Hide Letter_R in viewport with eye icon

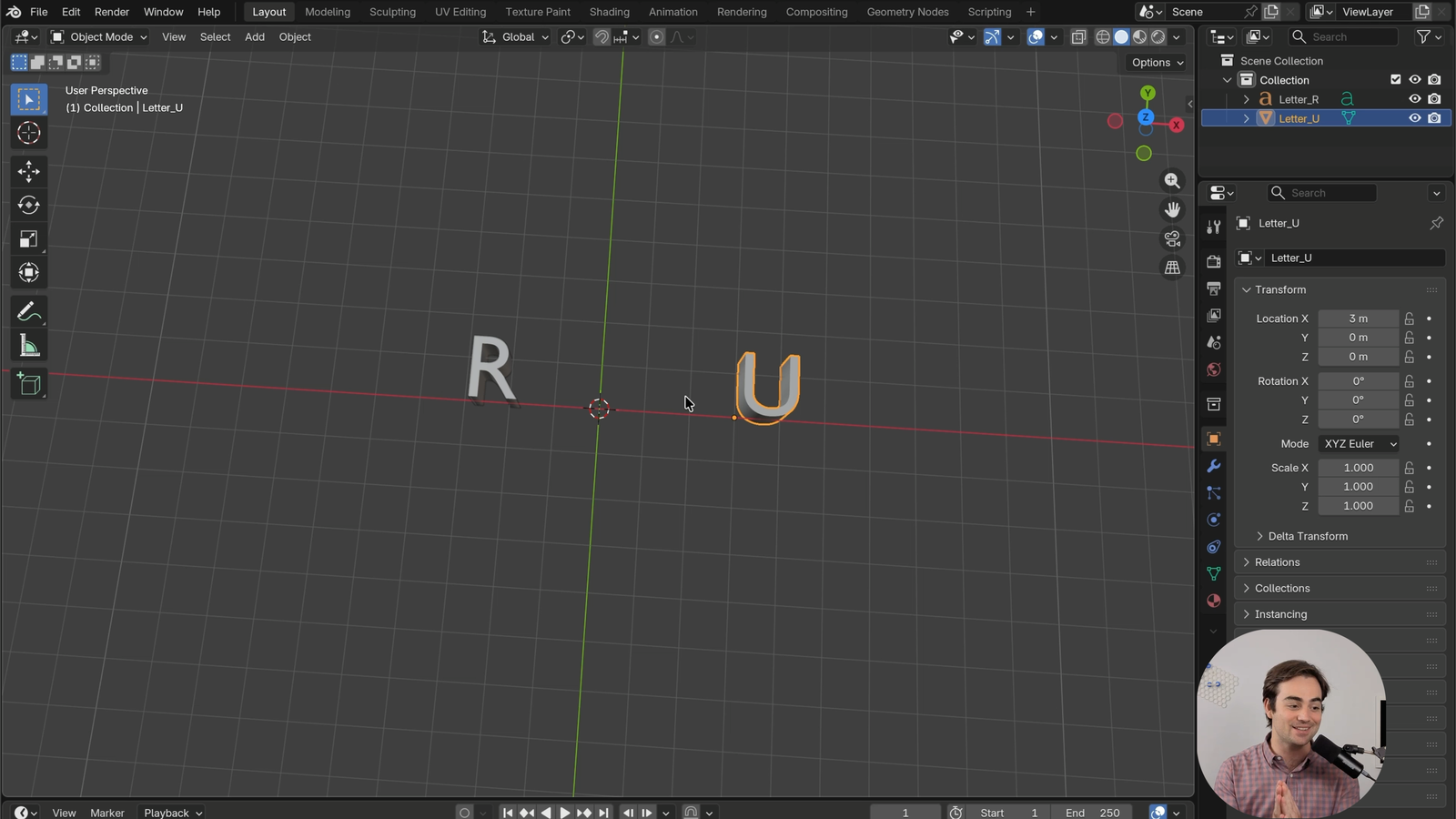coord(1414,99)
